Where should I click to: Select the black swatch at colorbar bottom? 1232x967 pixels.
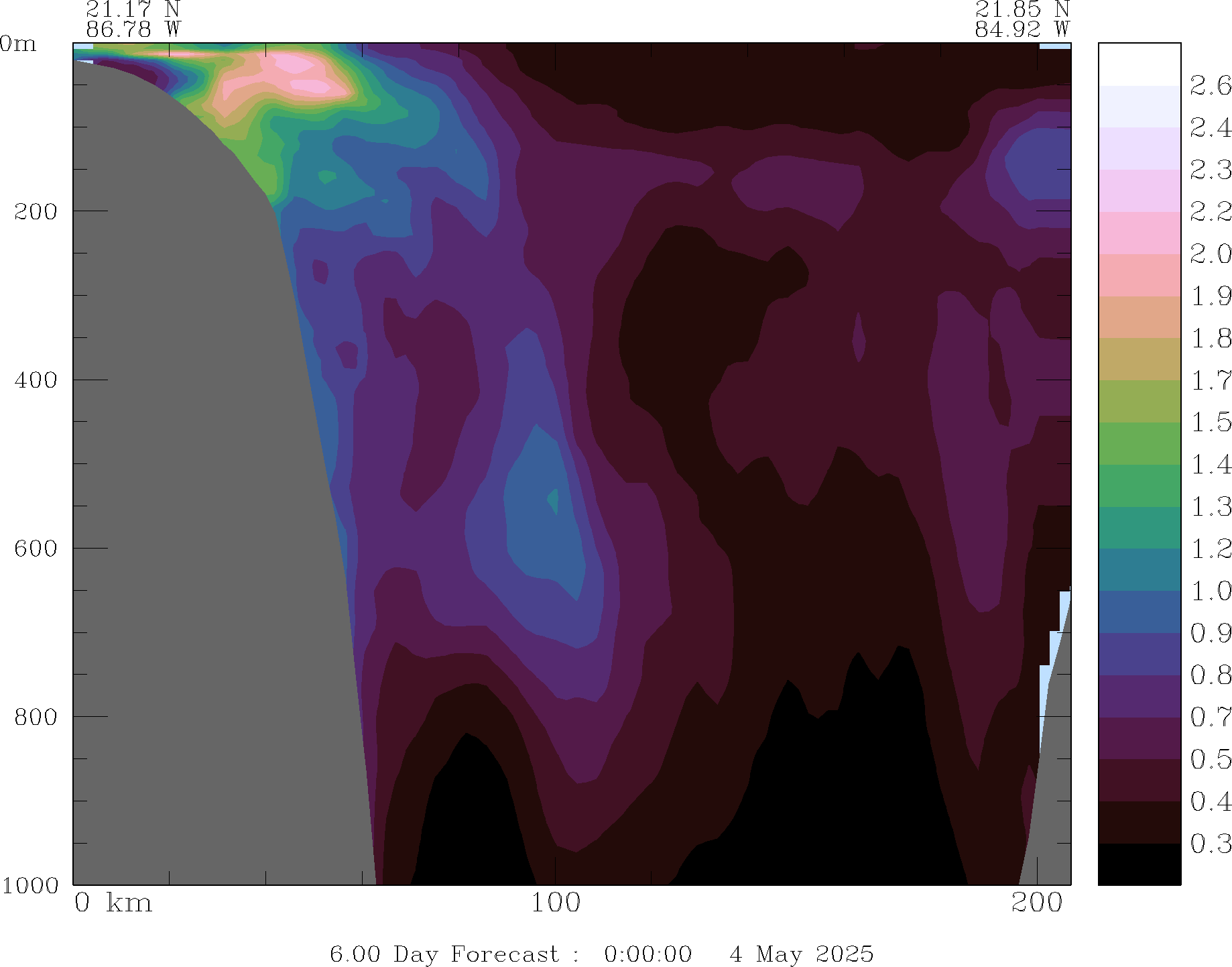click(x=1139, y=864)
